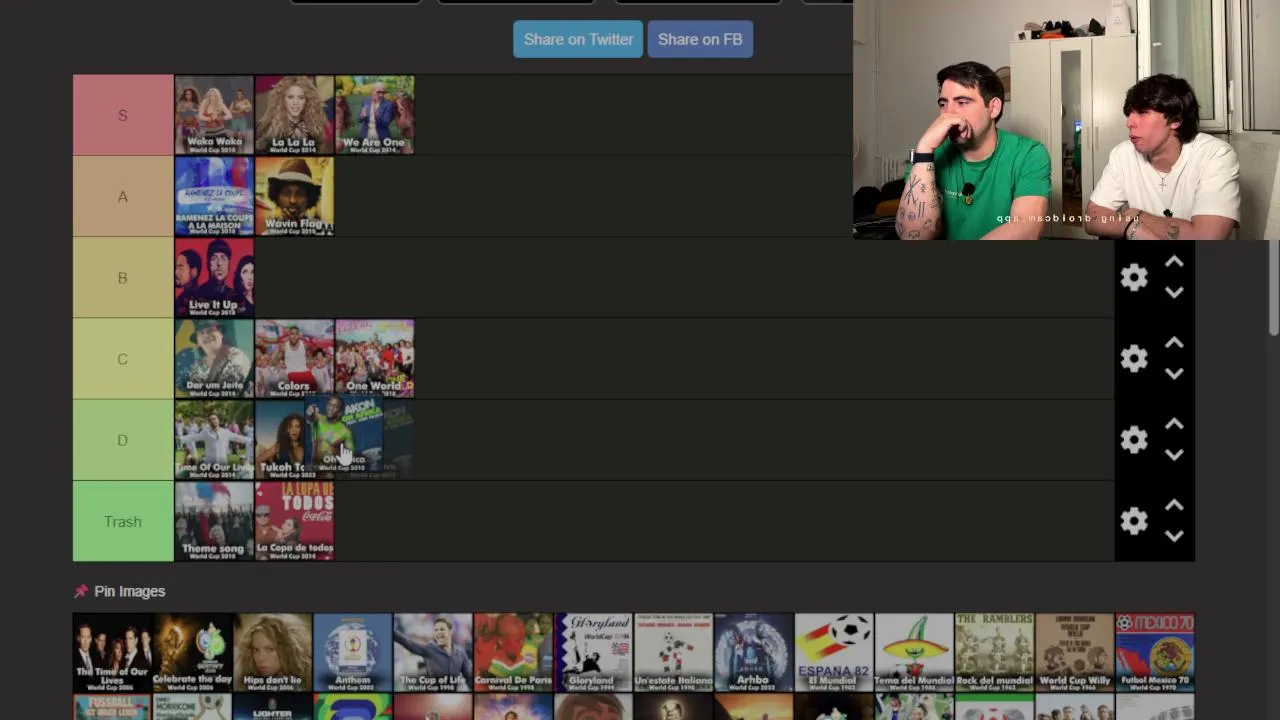Select the Trash tier label
1280x720 pixels.
tap(123, 521)
